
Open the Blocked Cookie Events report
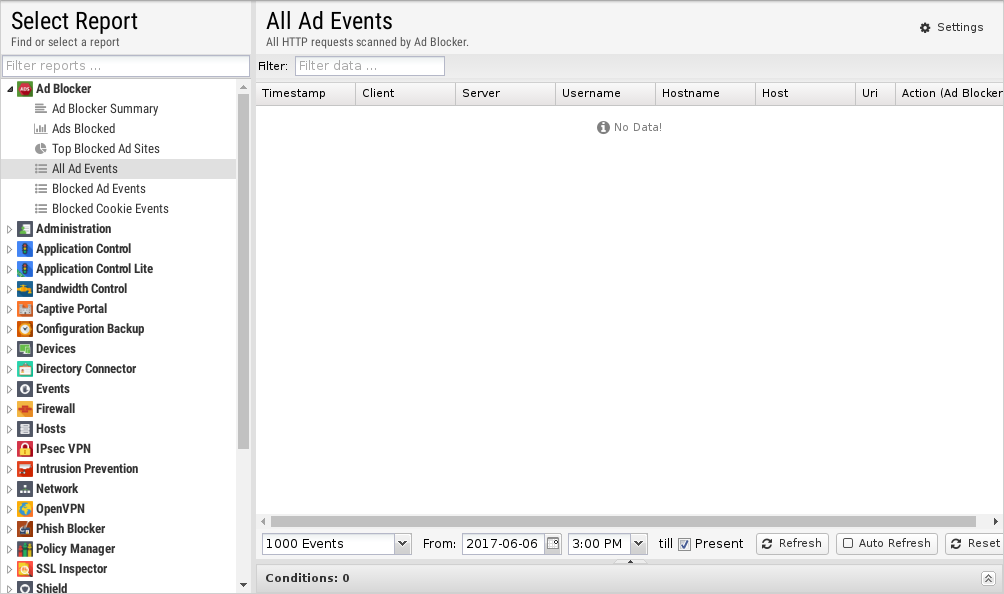click(110, 209)
